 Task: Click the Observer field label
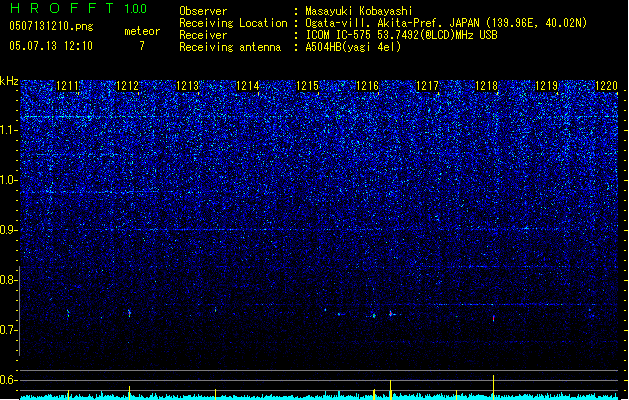(203, 11)
